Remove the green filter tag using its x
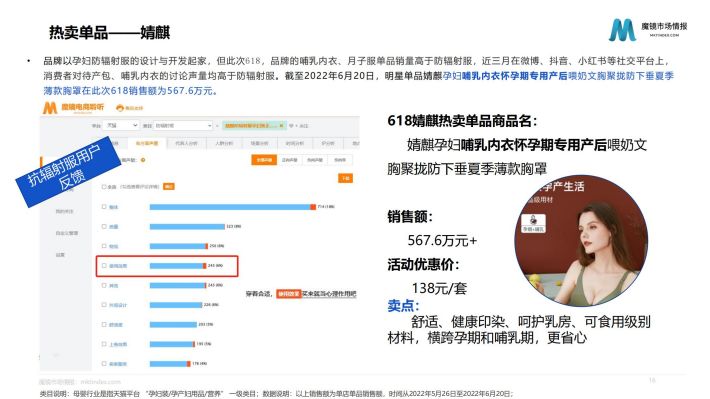 pyautogui.click(x=282, y=125)
